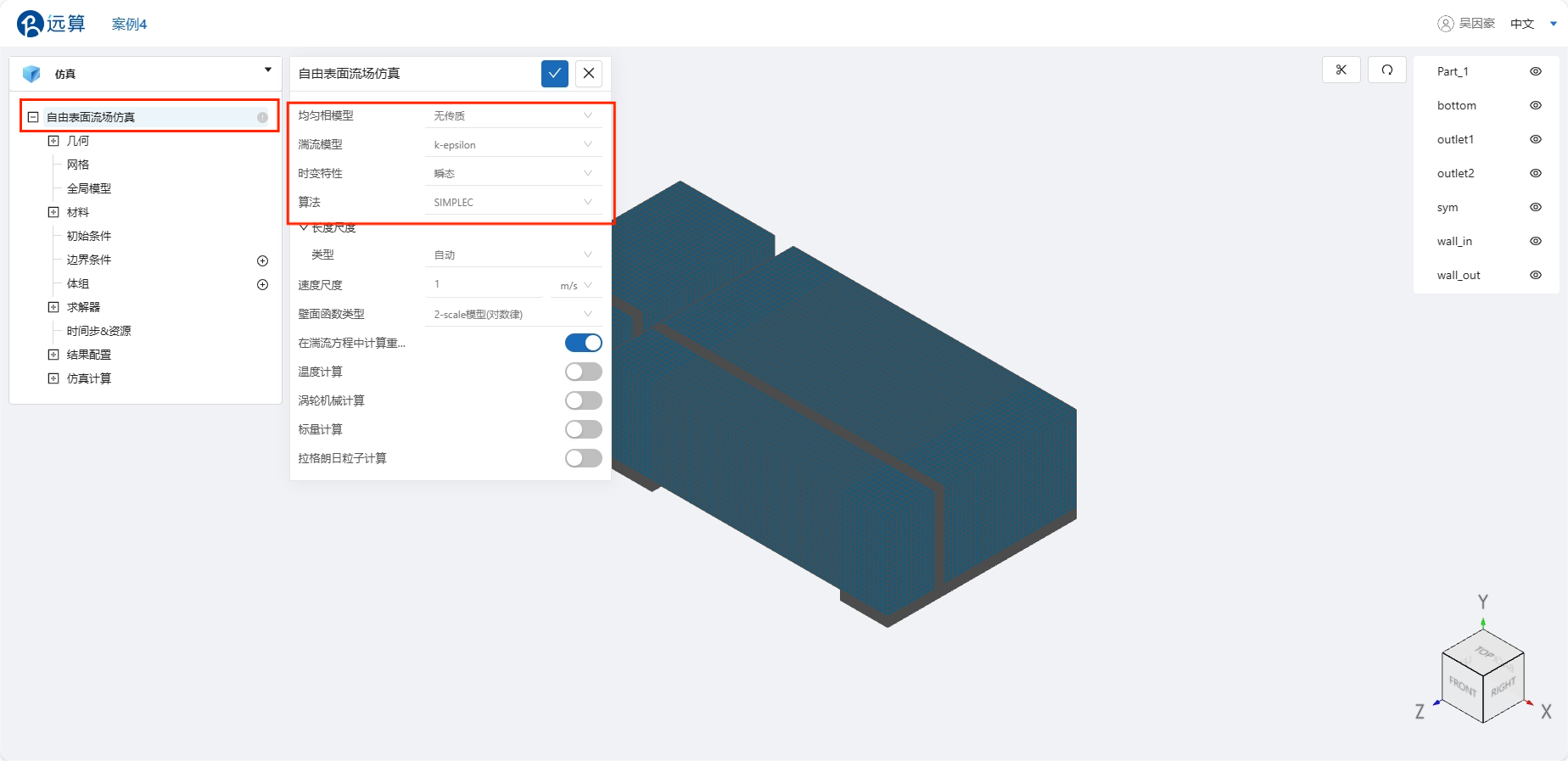Hide the outlet1 surface
Viewport: 1568px width, 761px height.
click(x=1536, y=139)
